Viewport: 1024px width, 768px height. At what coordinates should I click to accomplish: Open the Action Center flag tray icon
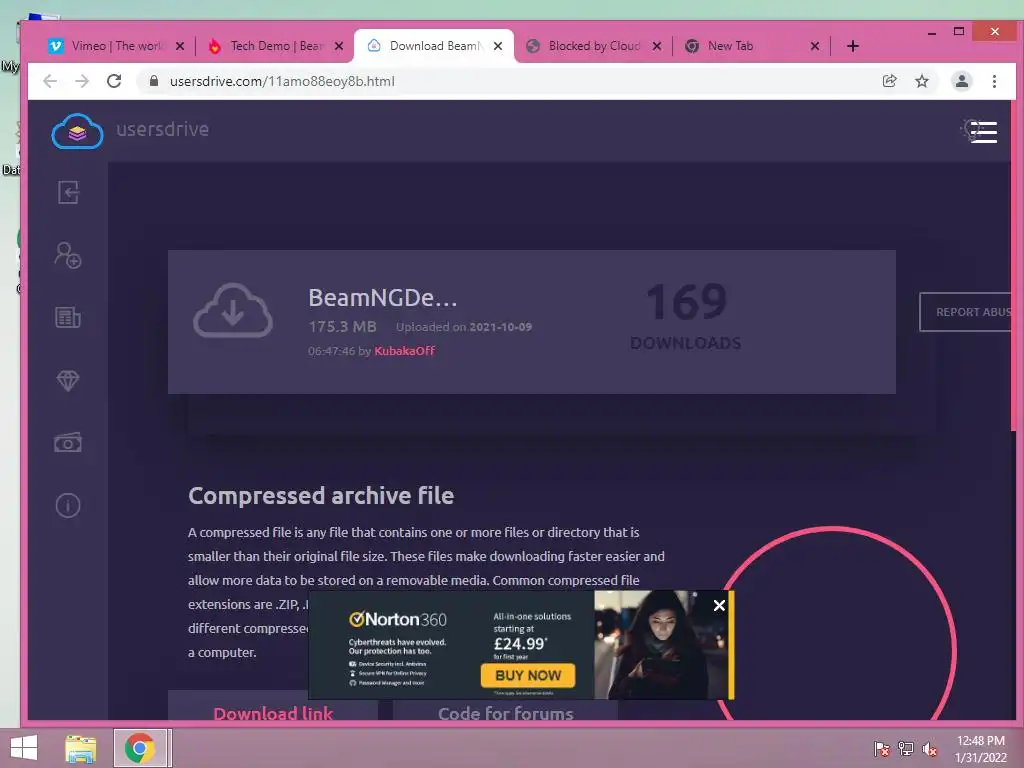(881, 749)
